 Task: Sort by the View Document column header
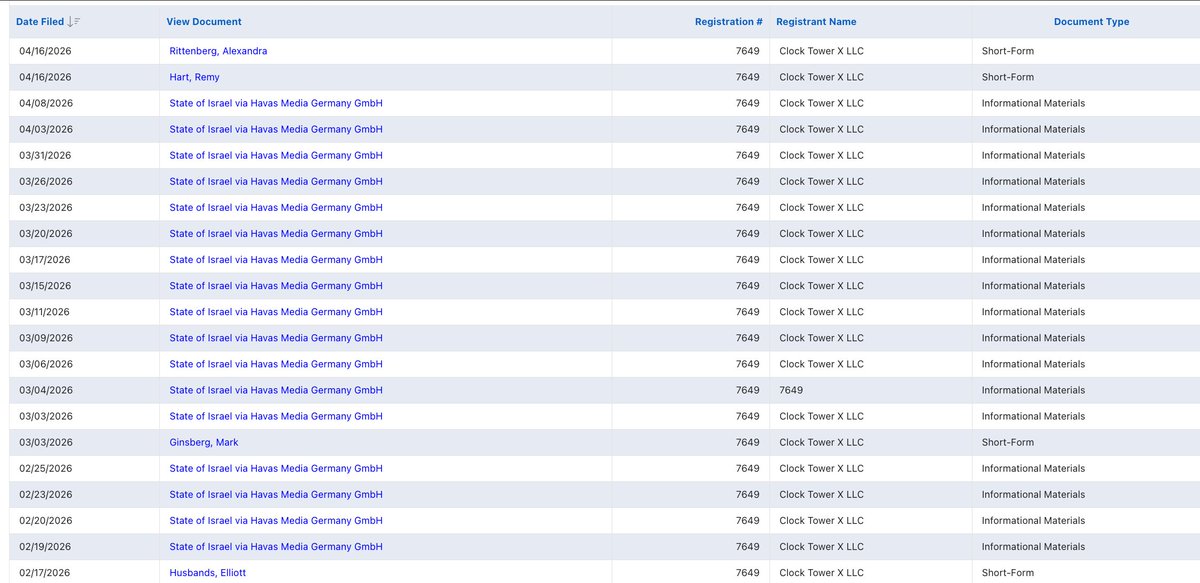(x=204, y=21)
